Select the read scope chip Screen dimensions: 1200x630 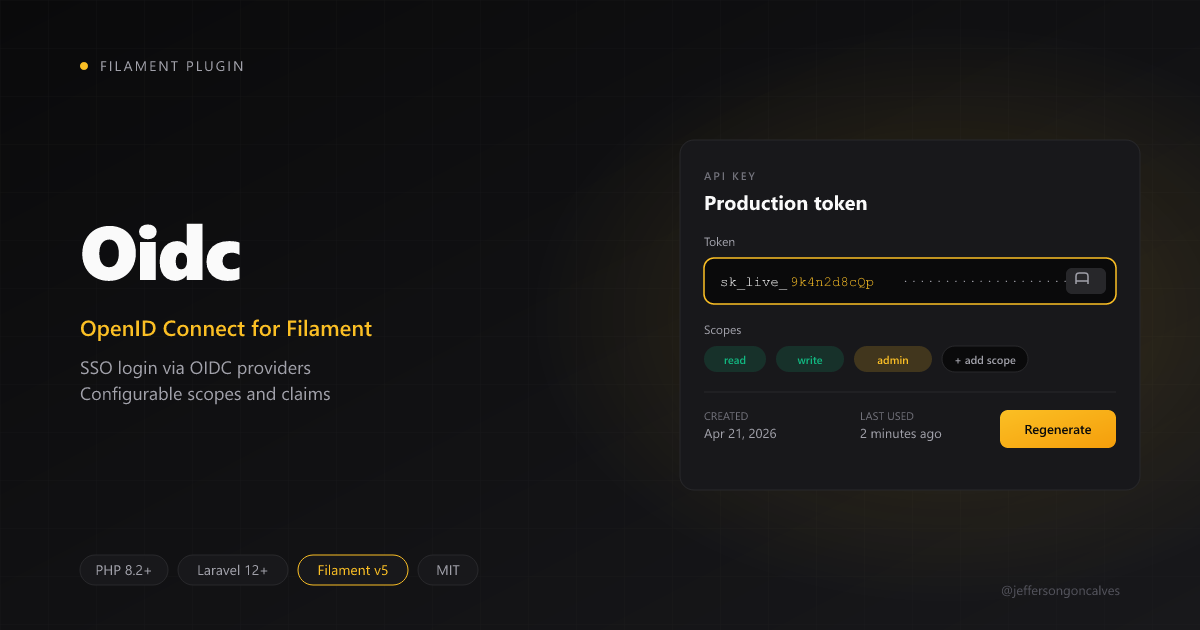(x=735, y=359)
